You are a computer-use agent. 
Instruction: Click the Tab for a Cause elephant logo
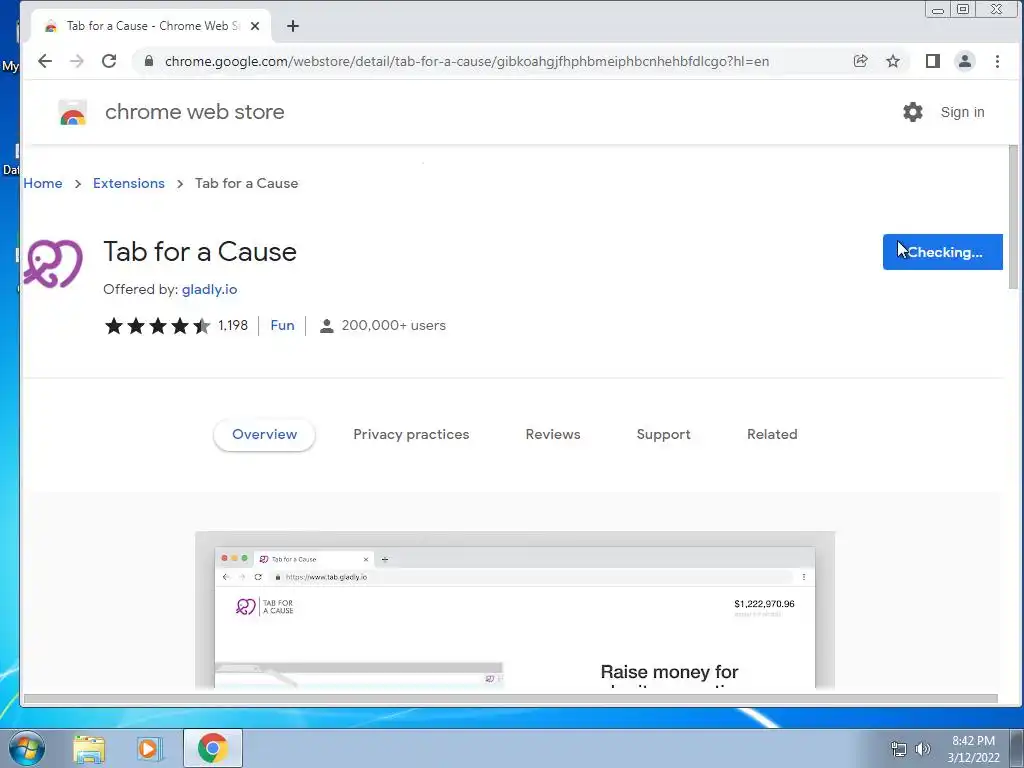pos(54,264)
